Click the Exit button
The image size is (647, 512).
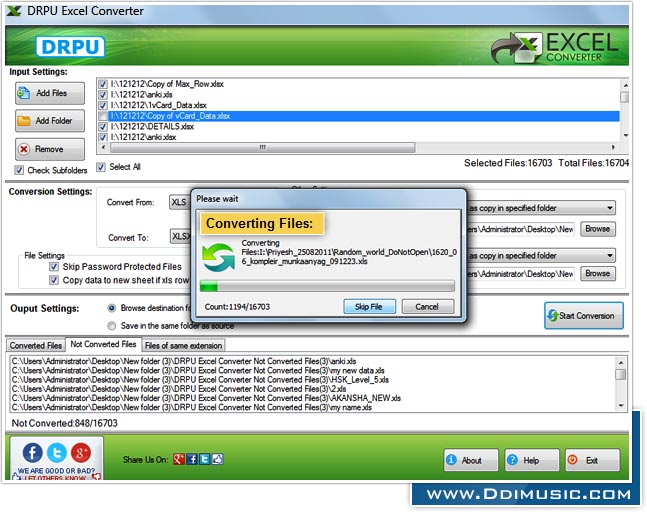pos(593,460)
